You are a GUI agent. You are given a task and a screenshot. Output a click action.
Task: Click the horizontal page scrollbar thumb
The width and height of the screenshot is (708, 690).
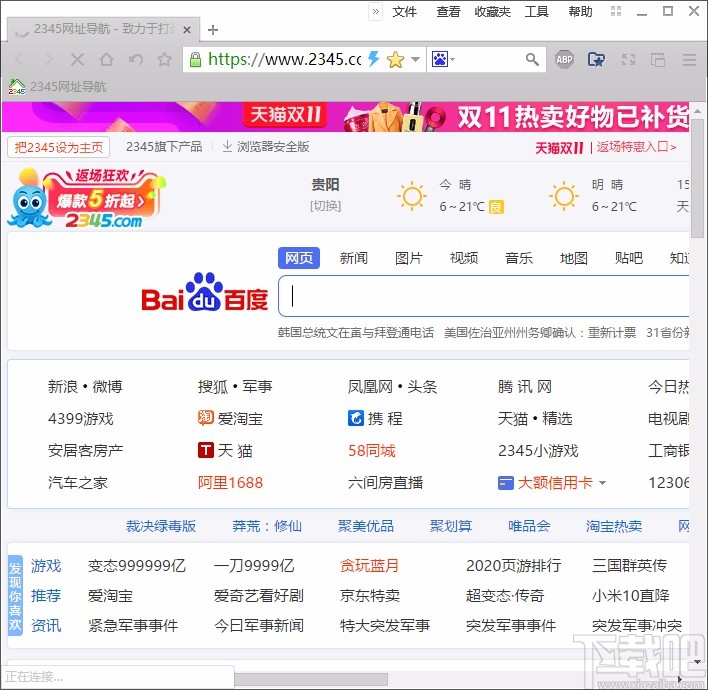point(311,679)
